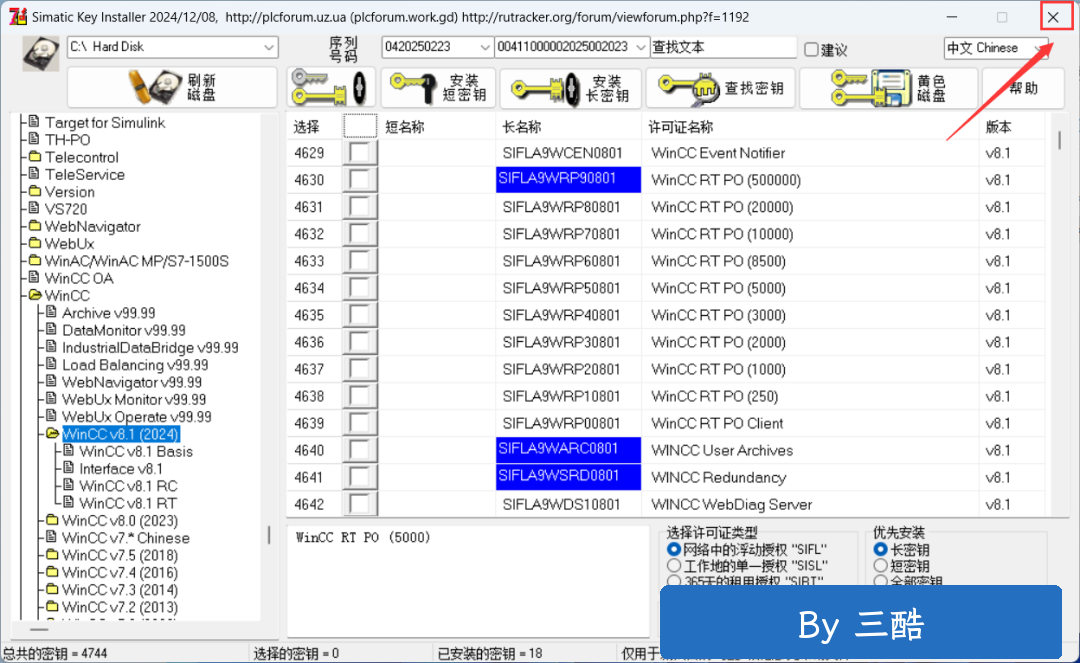Check the box for row 4634
1080x663 pixels.
(360, 288)
